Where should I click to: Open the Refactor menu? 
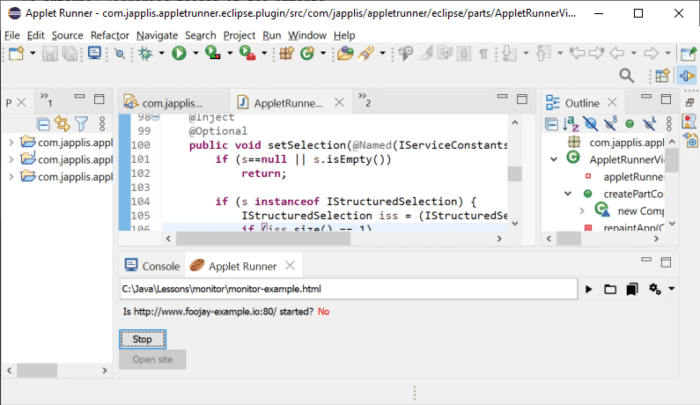[110, 35]
